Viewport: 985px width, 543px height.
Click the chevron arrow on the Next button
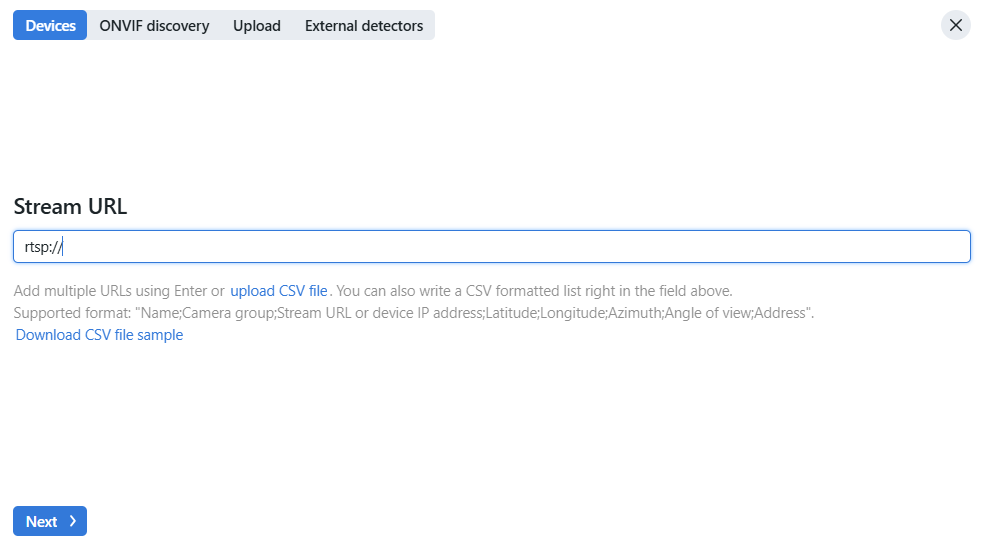coord(73,521)
